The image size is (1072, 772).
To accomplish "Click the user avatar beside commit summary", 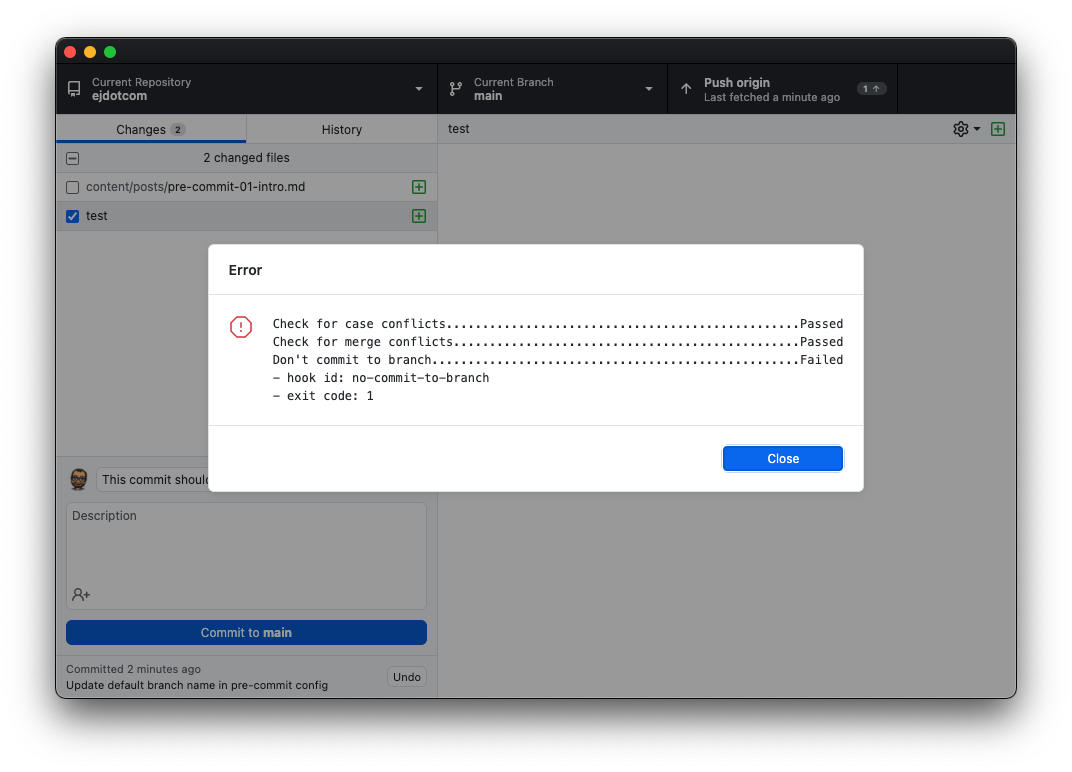I will [79, 480].
